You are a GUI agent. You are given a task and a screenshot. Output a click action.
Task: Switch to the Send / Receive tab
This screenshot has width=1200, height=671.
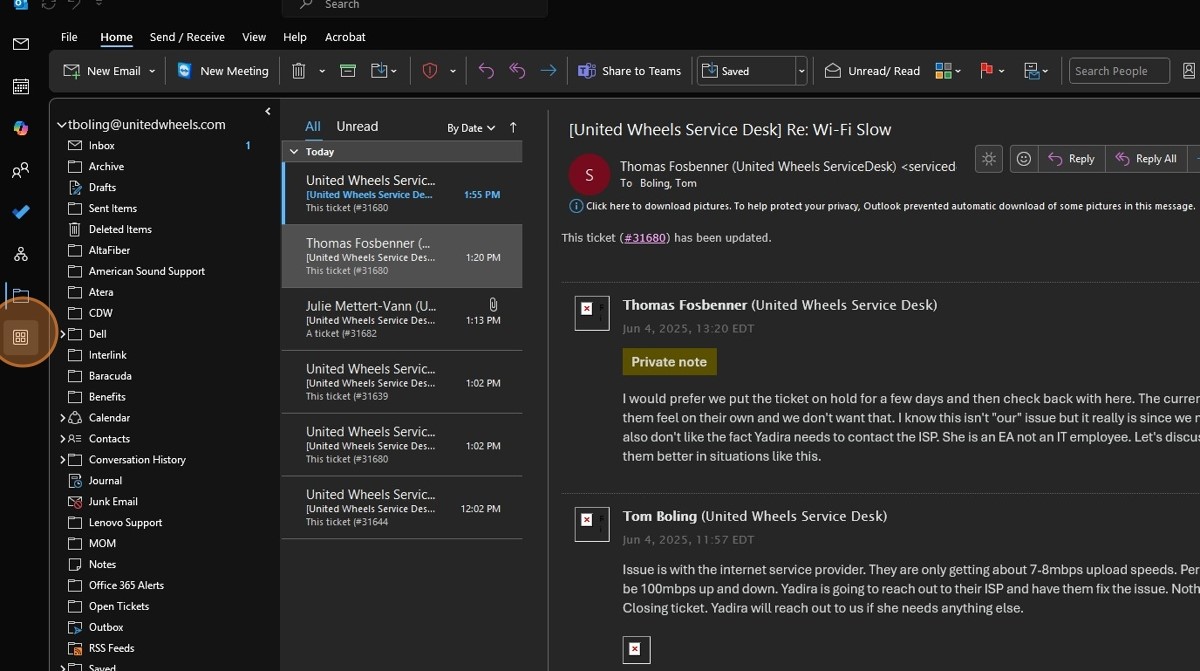click(187, 37)
